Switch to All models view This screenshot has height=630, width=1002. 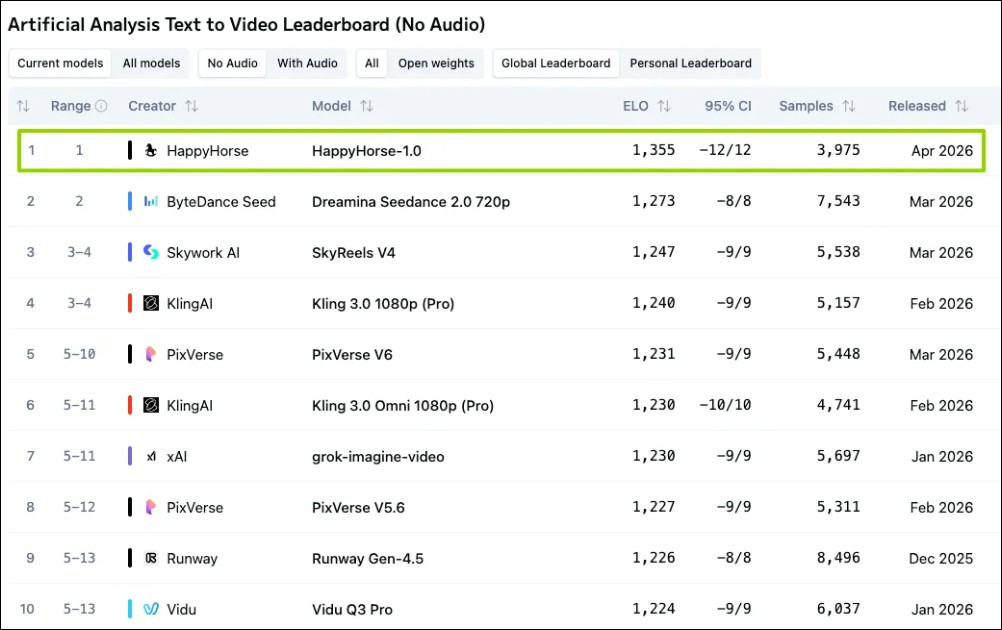(x=151, y=63)
